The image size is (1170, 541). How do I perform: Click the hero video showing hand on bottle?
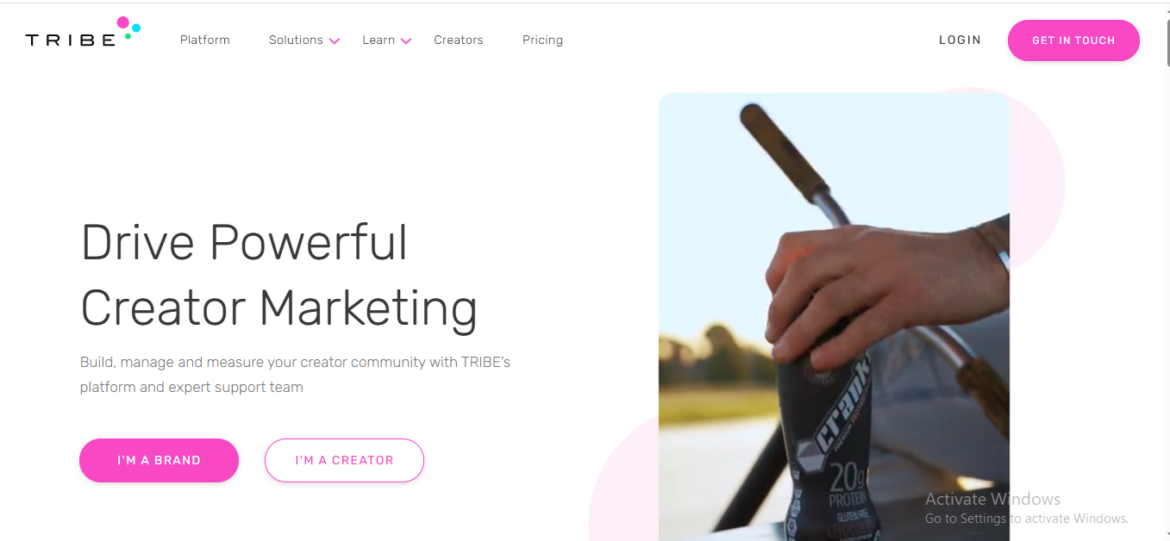coord(833,316)
